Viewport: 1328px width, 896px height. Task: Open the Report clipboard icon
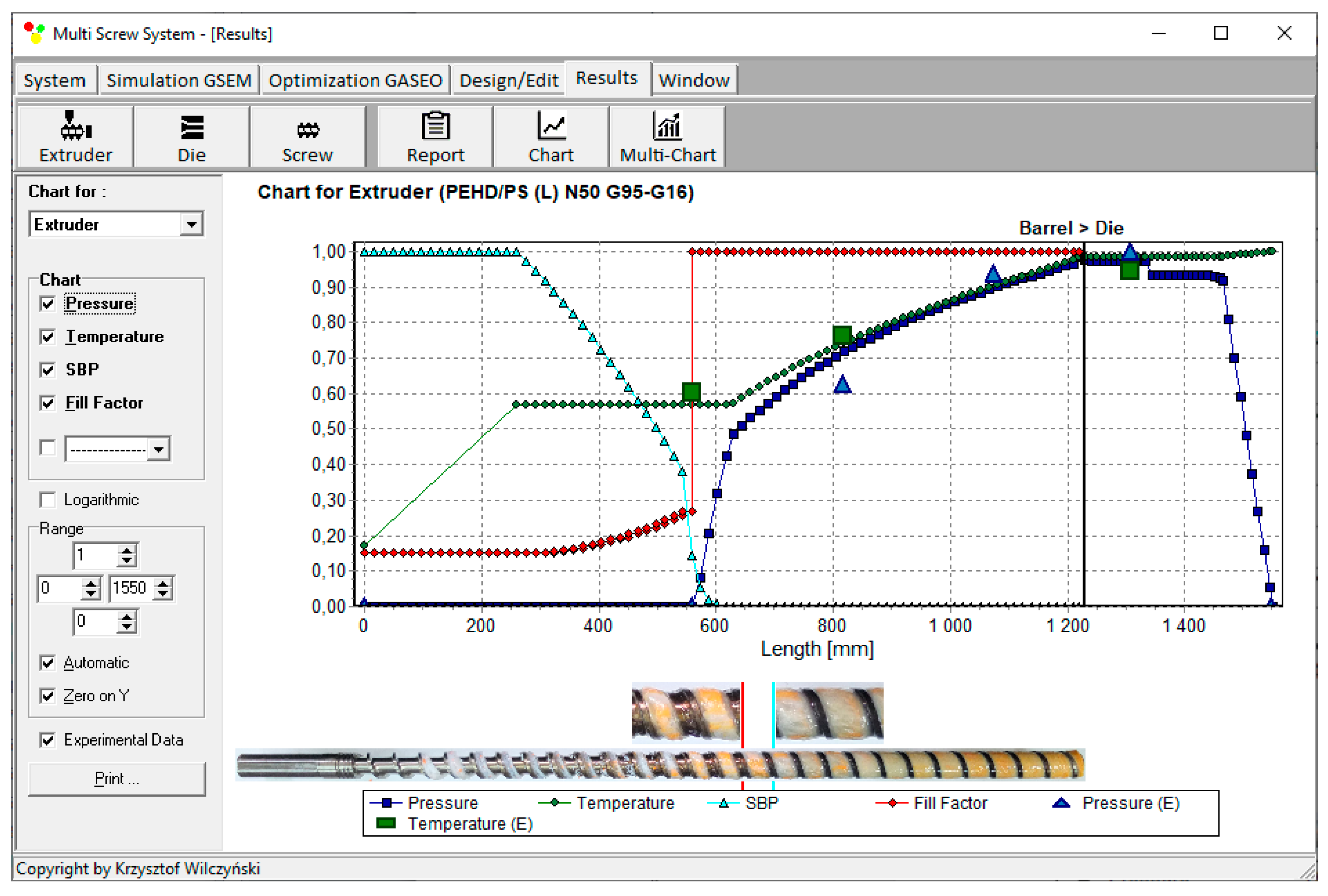pyautogui.click(x=435, y=126)
